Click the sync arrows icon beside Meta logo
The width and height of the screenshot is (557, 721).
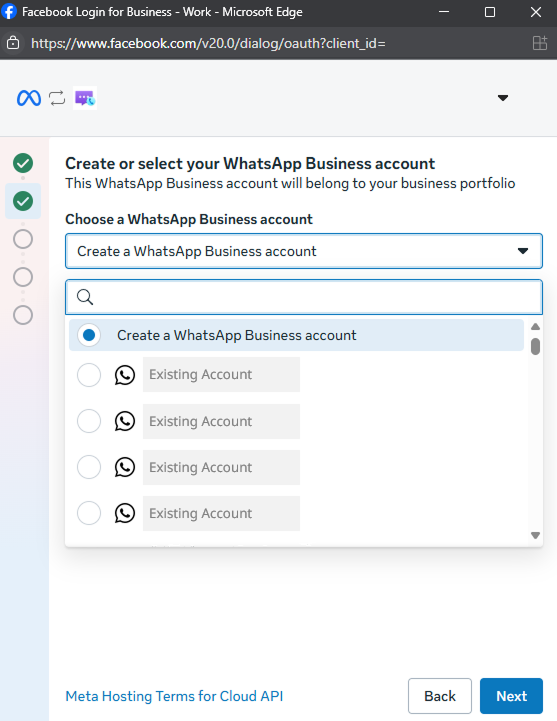click(57, 98)
